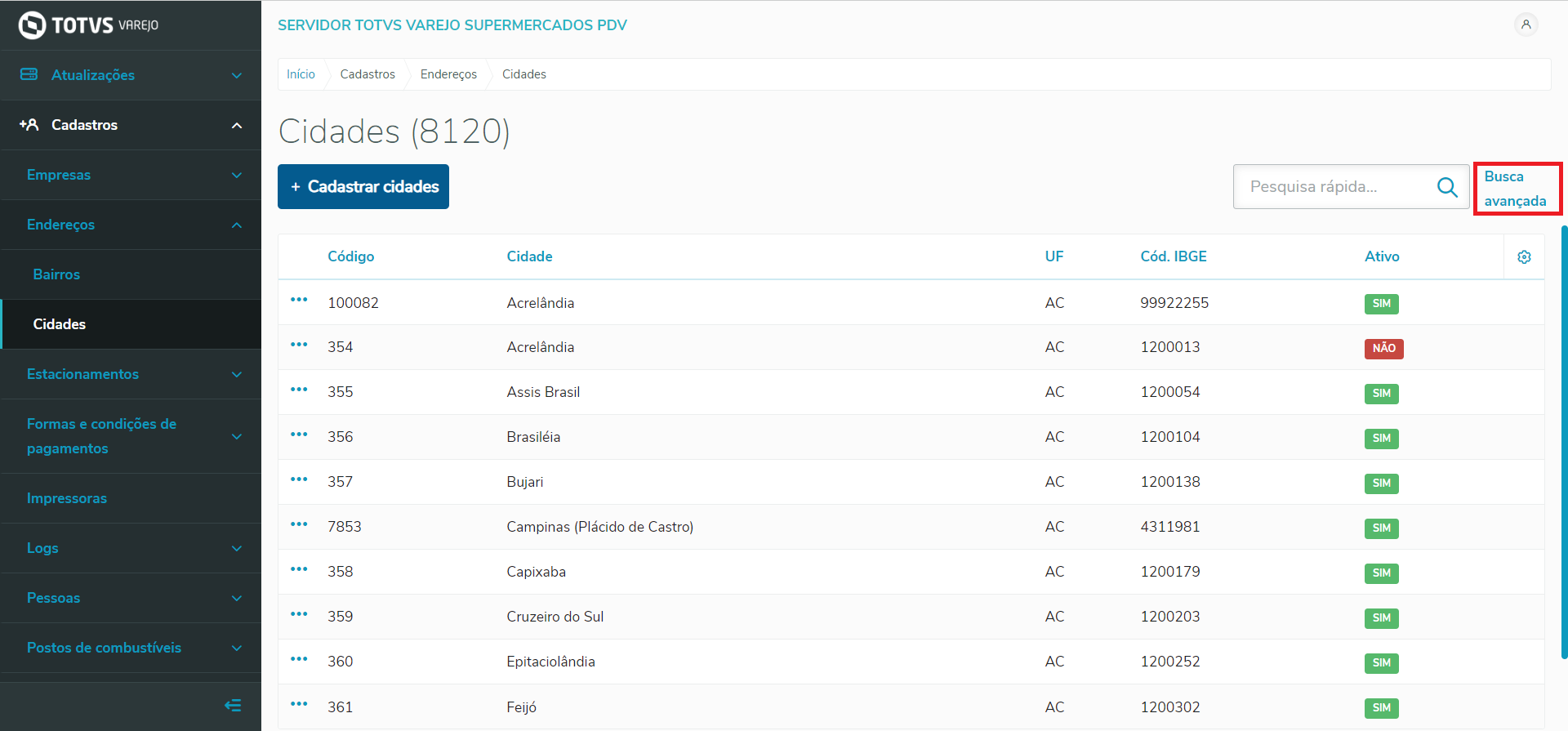
Task: Open the table column settings gear
Action: (x=1524, y=257)
